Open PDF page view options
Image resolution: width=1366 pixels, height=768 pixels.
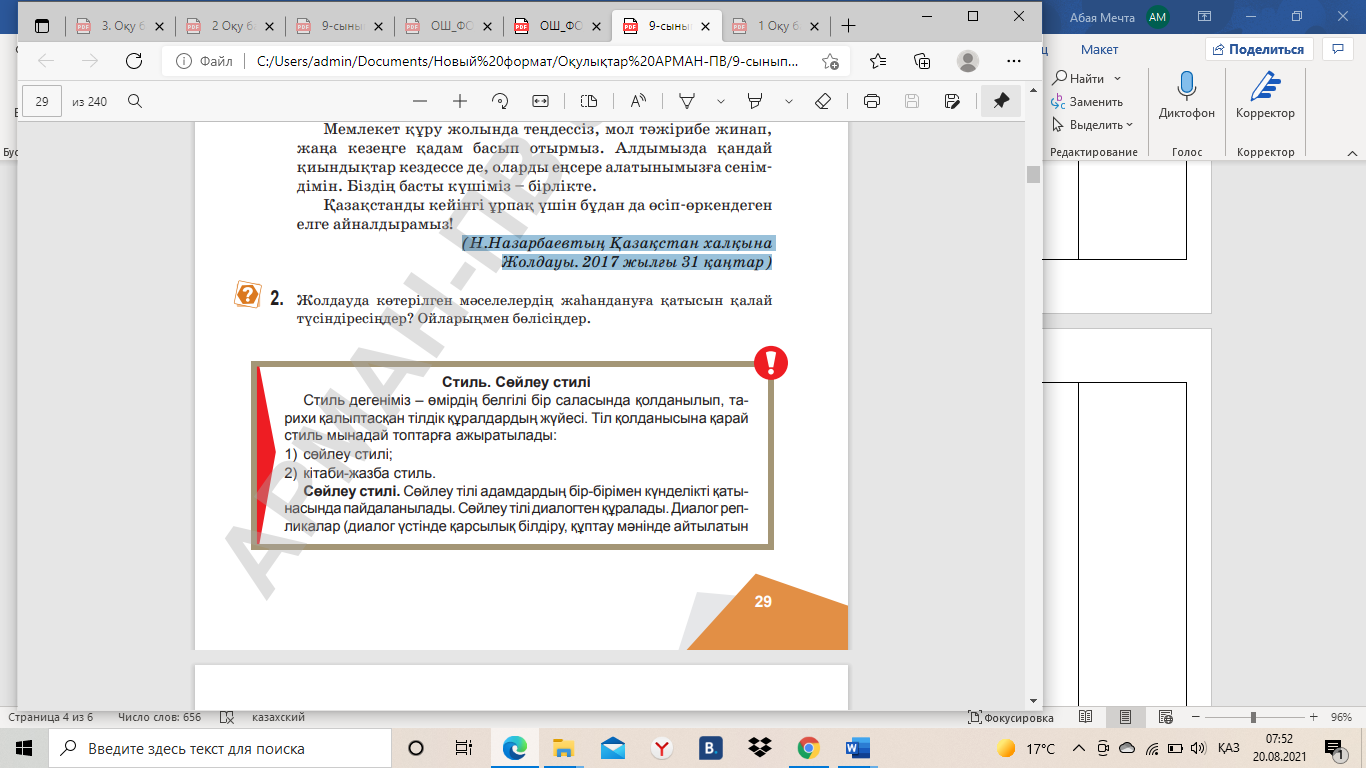tap(588, 101)
